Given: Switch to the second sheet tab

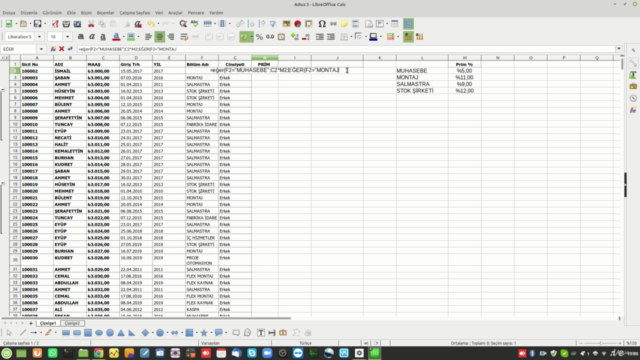Looking at the screenshot, I should point(72,323).
